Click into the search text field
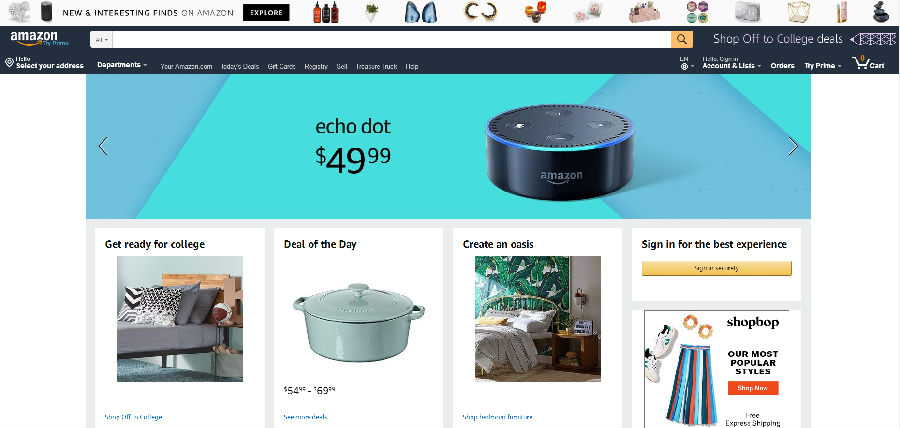The height and width of the screenshot is (428, 900). pos(391,40)
